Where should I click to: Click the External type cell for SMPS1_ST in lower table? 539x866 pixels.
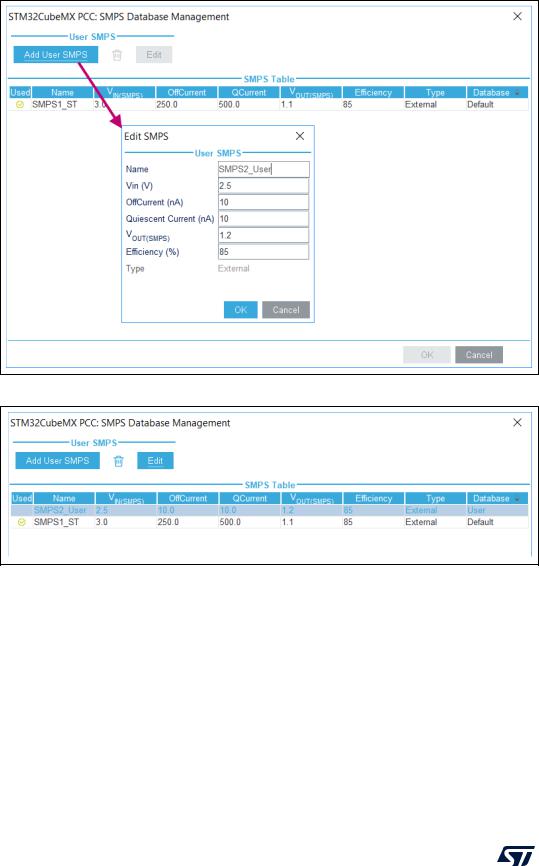pyautogui.click(x=421, y=522)
